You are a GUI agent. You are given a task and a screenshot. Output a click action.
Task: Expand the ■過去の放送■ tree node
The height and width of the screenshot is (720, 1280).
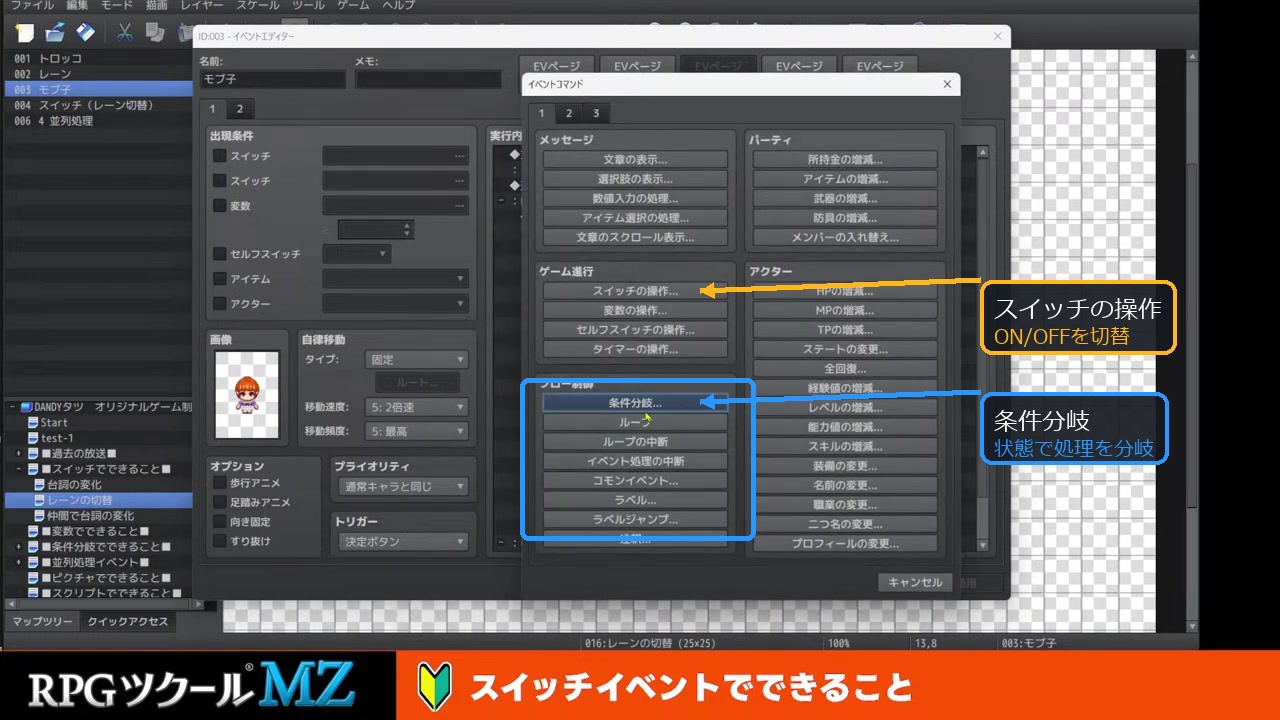[x=19, y=454]
